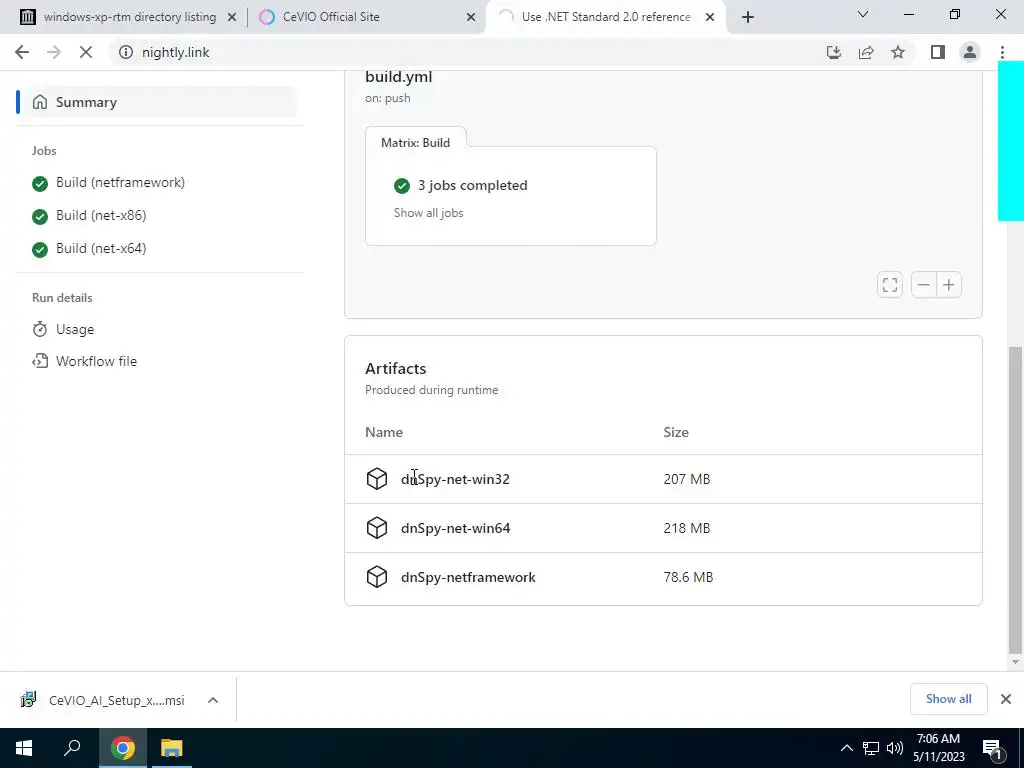Download the dnSpy-netframework artifact
The height and width of the screenshot is (768, 1024).
468,577
